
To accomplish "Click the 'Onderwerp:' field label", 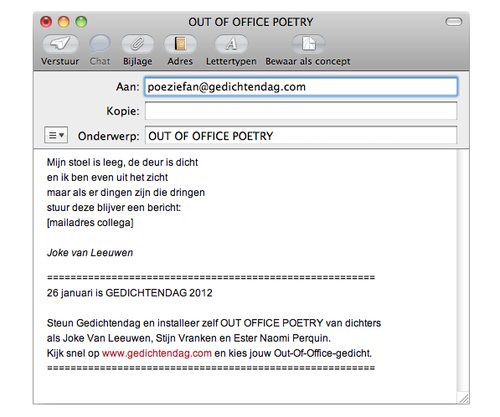I will click(109, 136).
